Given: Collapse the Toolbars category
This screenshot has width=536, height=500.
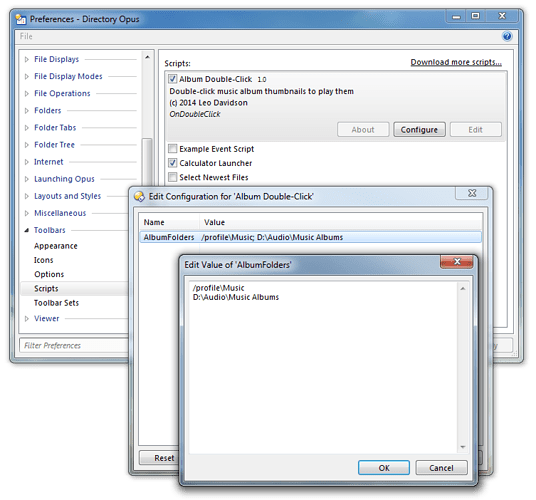Looking at the screenshot, I should tap(27, 230).
